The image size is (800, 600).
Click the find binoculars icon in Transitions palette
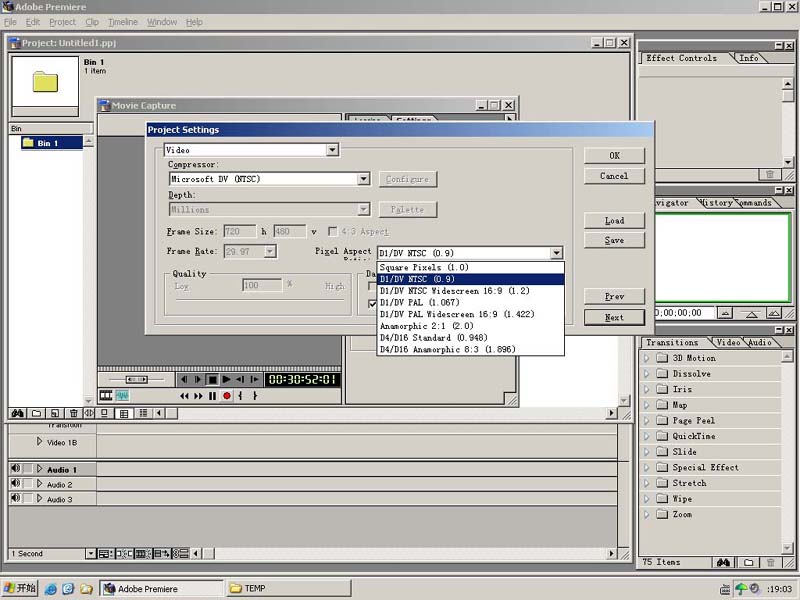pos(723,562)
